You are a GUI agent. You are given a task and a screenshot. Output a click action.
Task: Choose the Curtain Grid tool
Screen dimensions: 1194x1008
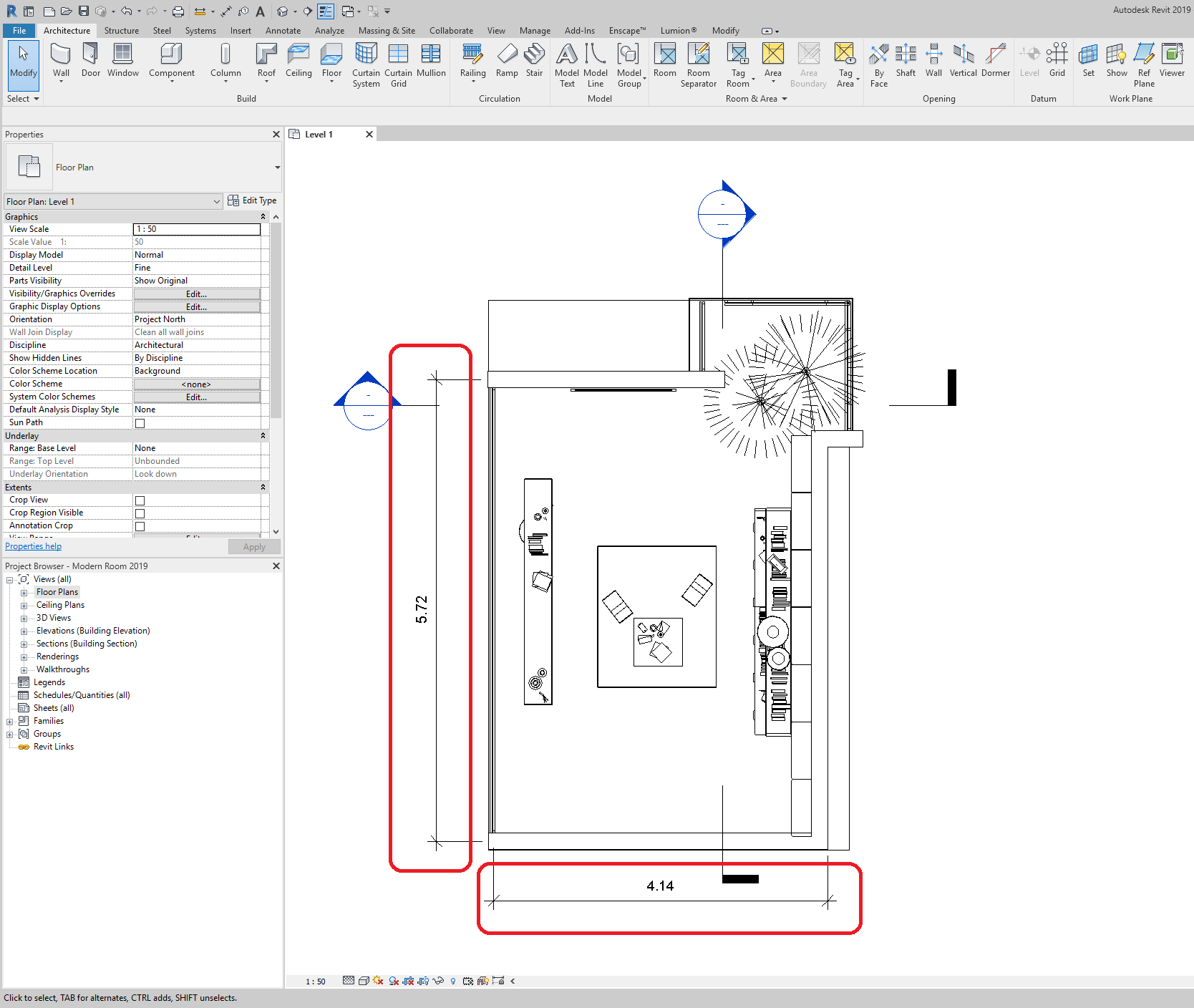pyautogui.click(x=398, y=65)
